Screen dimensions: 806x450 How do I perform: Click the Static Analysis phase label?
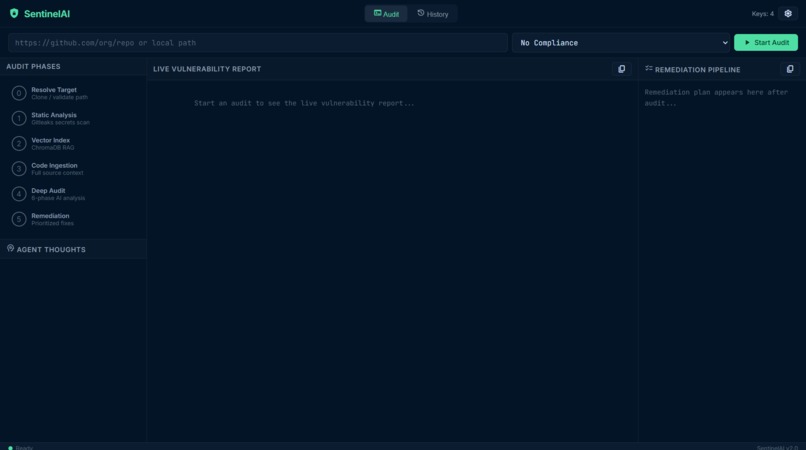pyautogui.click(x=54, y=115)
